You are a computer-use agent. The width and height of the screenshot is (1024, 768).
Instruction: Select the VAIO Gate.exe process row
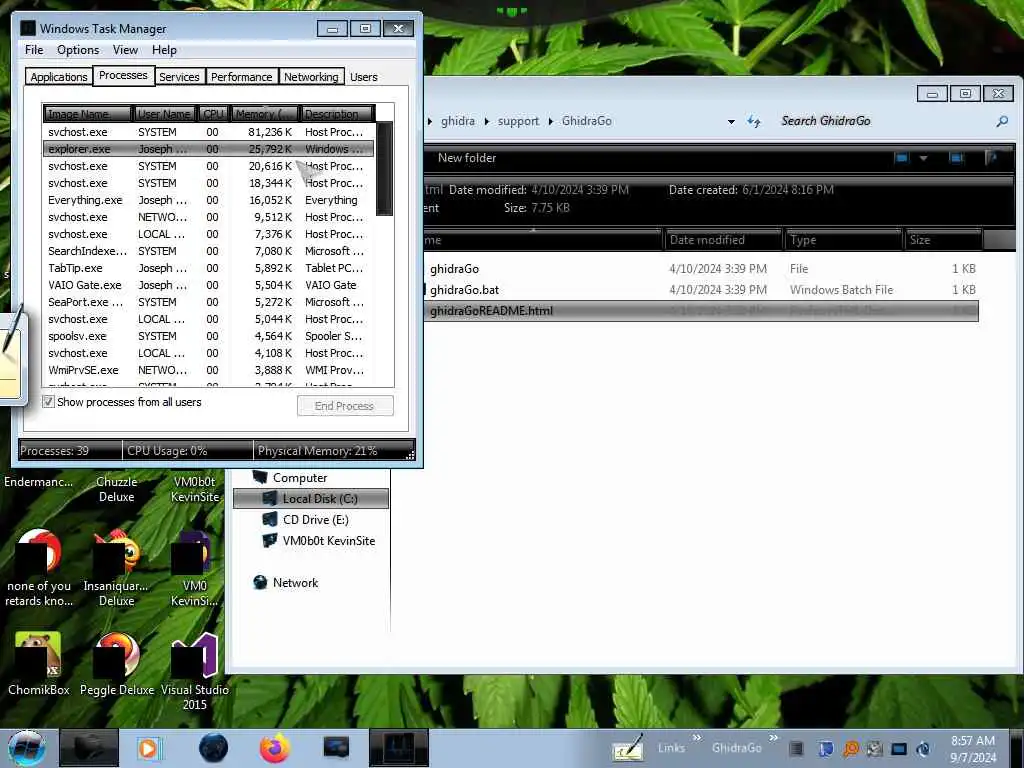tap(208, 285)
